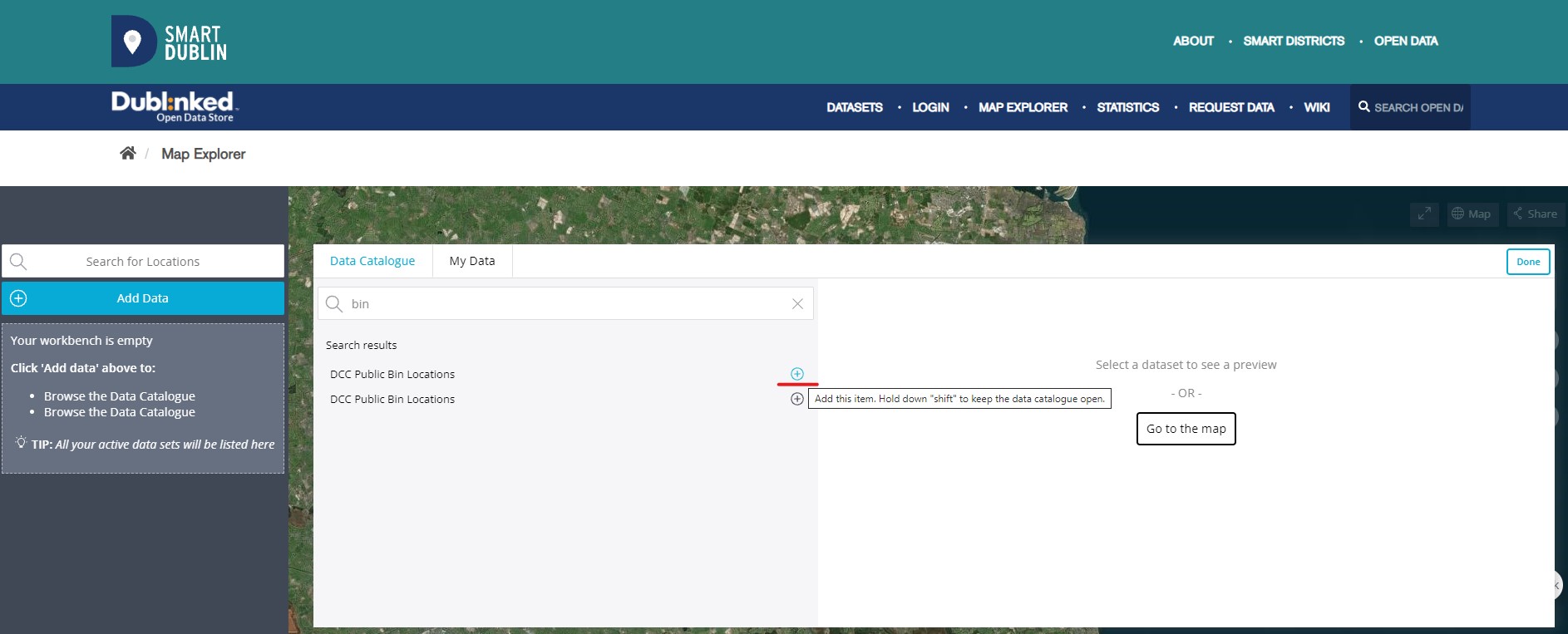Click the Dublinked Open Data Store logo

pos(175,106)
